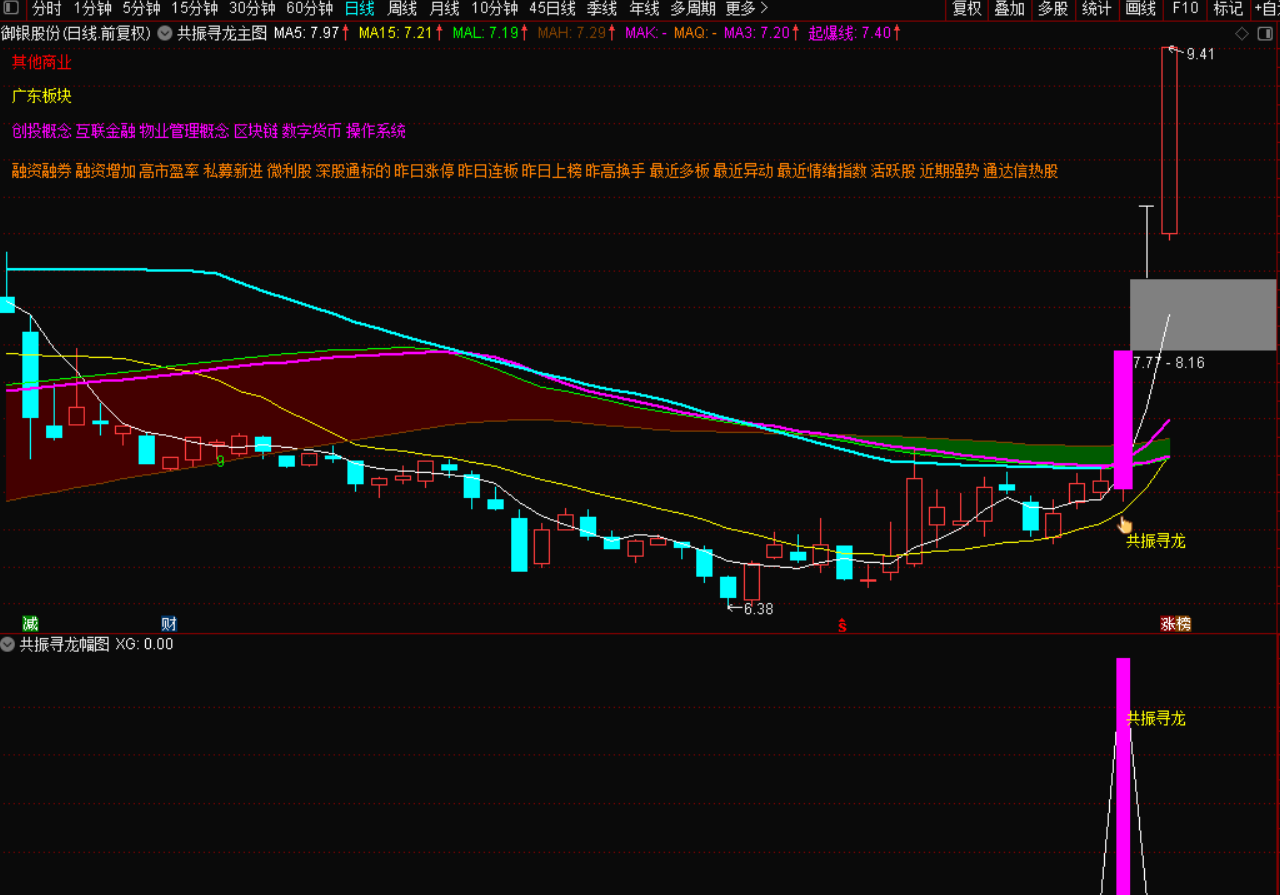Switch to the 分时 intraday tab
This screenshot has width=1280, height=895.
[x=46, y=9]
